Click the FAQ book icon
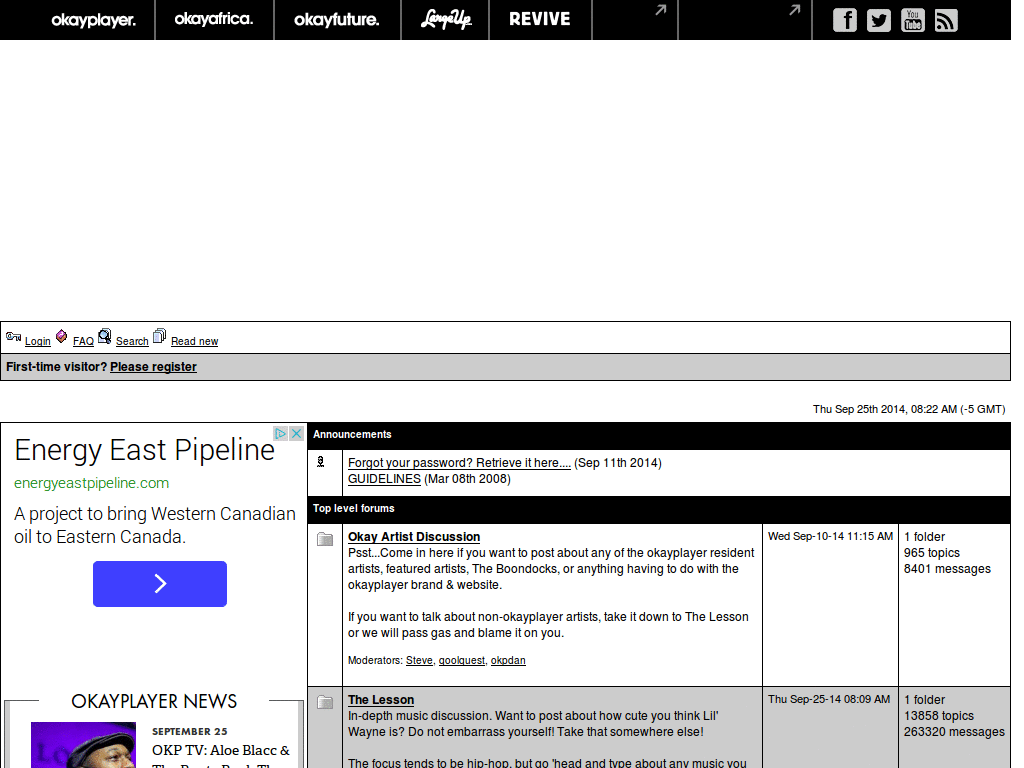 click(x=61, y=336)
